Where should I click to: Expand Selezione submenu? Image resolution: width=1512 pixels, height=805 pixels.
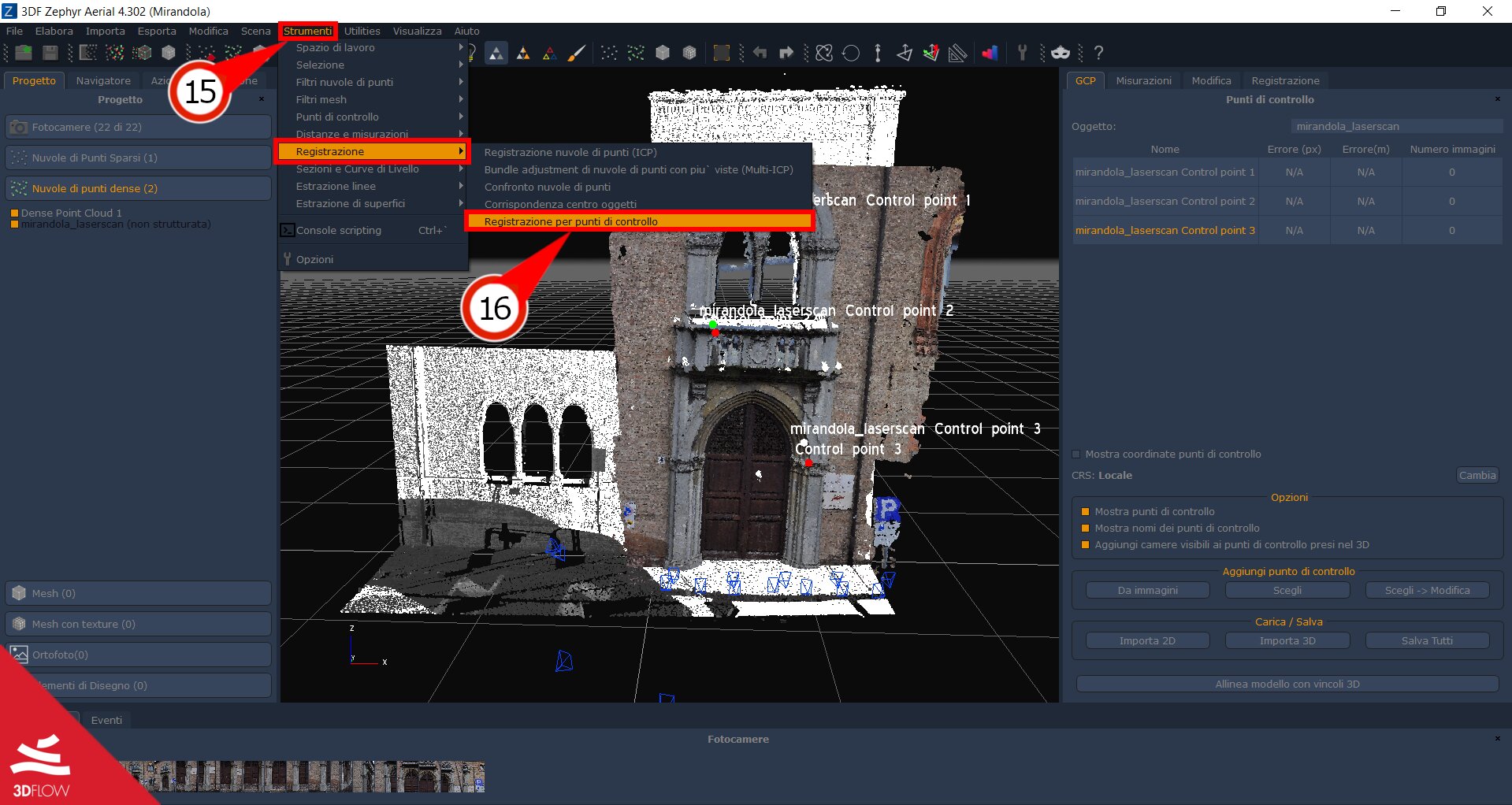click(x=373, y=65)
